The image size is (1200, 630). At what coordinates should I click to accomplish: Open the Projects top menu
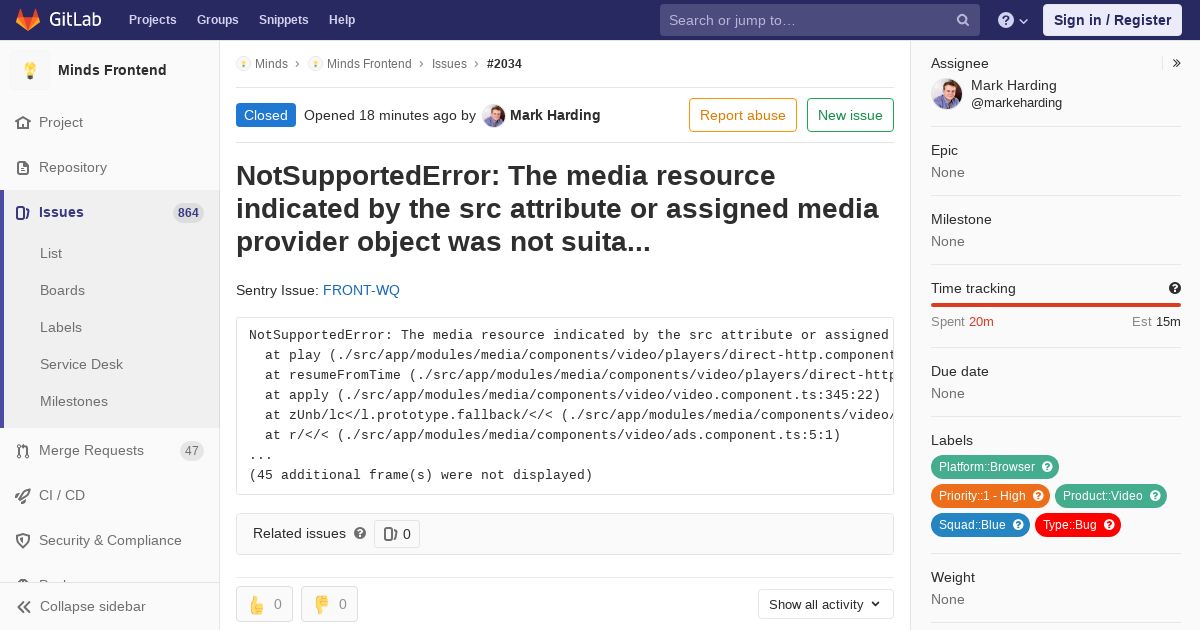(x=153, y=20)
